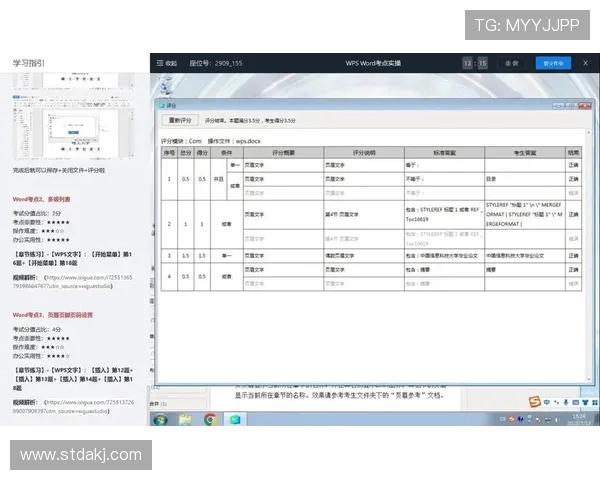This screenshot has height=480, width=600.
Task: Click 完成后就可以保存+关闭文件+评分啦 text
Action: 59,170
